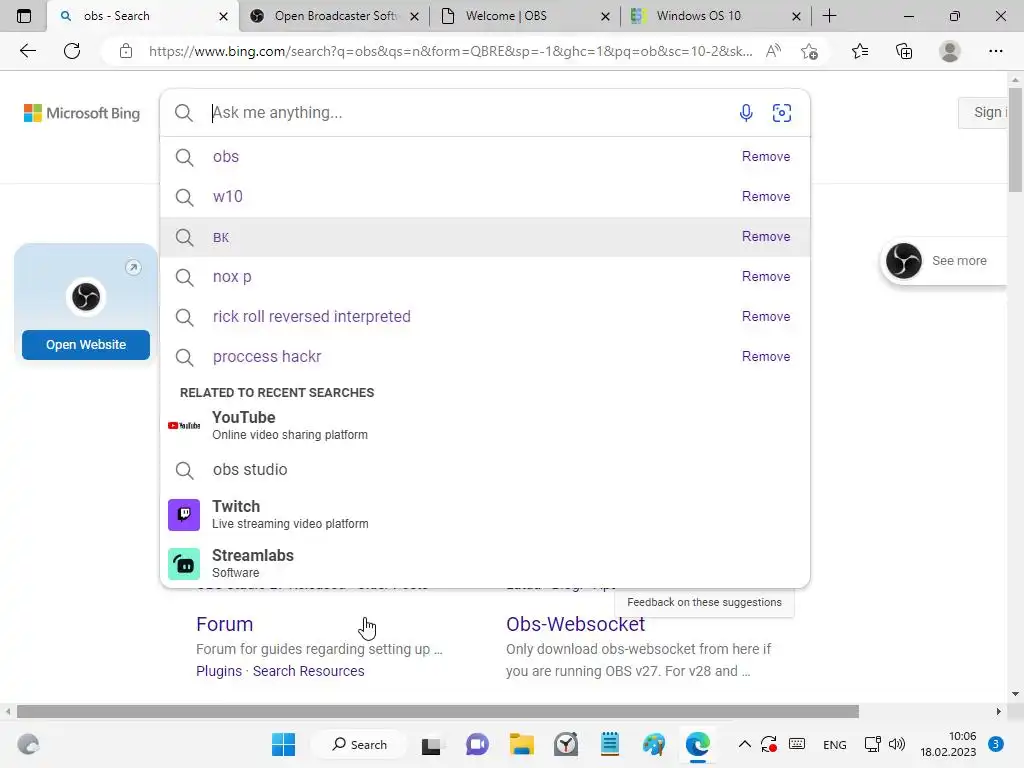Open Edge Settings and more menu
Screen dimensions: 1024x768
click(x=995, y=51)
